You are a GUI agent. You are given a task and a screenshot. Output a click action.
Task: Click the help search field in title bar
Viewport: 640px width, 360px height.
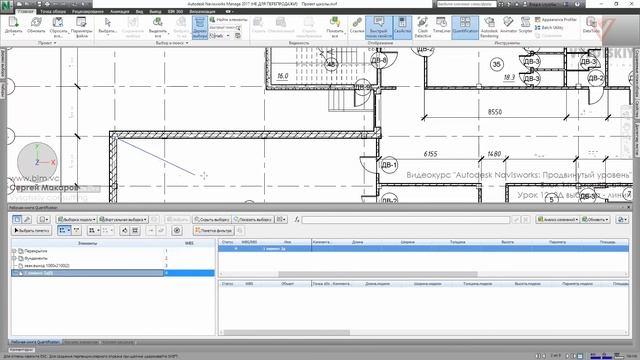(x=466, y=4)
